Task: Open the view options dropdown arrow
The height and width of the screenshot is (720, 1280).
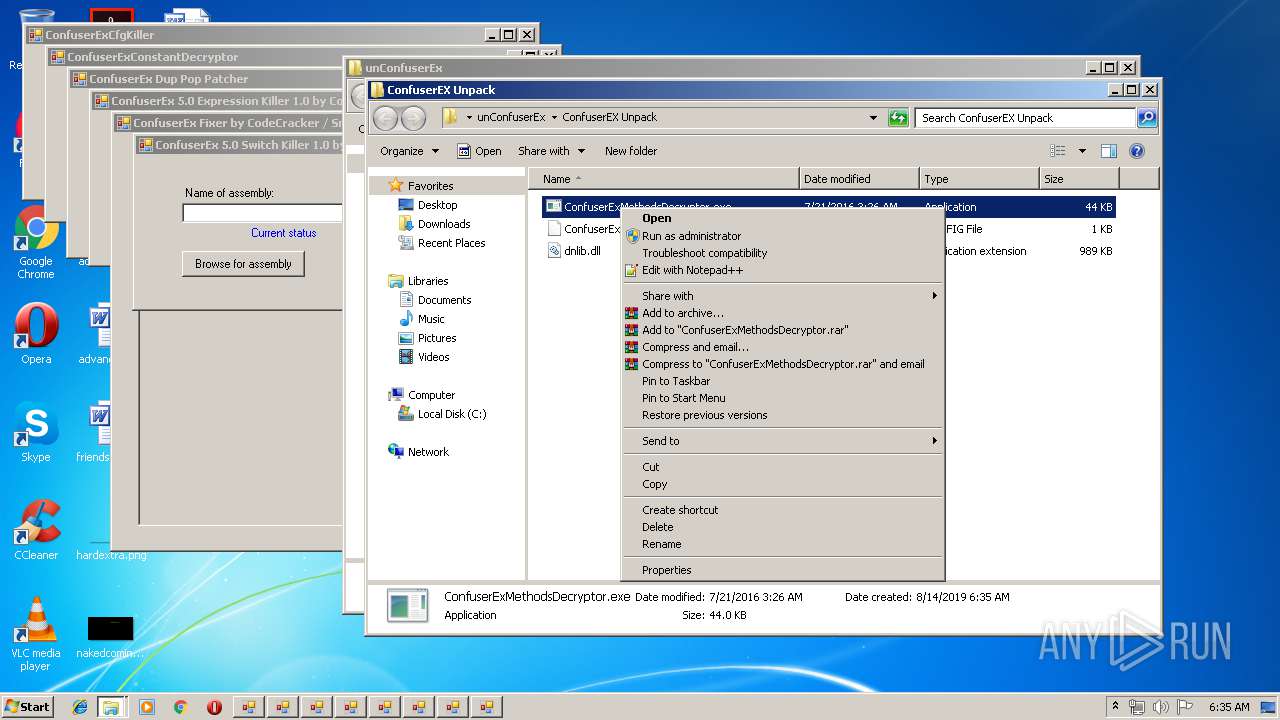Action: click(1082, 151)
